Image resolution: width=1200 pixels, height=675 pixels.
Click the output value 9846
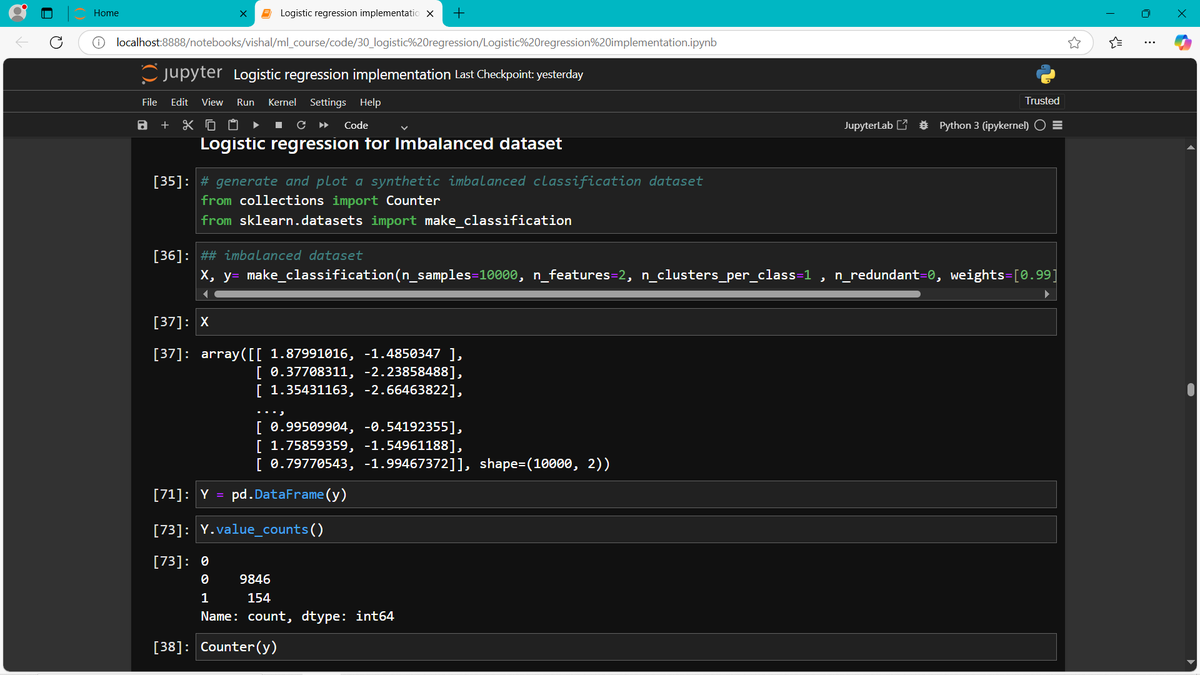pyautogui.click(x=255, y=579)
